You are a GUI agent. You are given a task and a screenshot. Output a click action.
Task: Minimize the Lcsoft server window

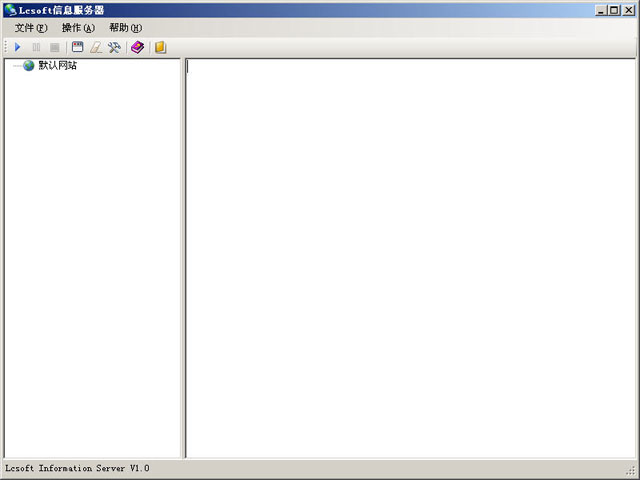pyautogui.click(x=602, y=10)
